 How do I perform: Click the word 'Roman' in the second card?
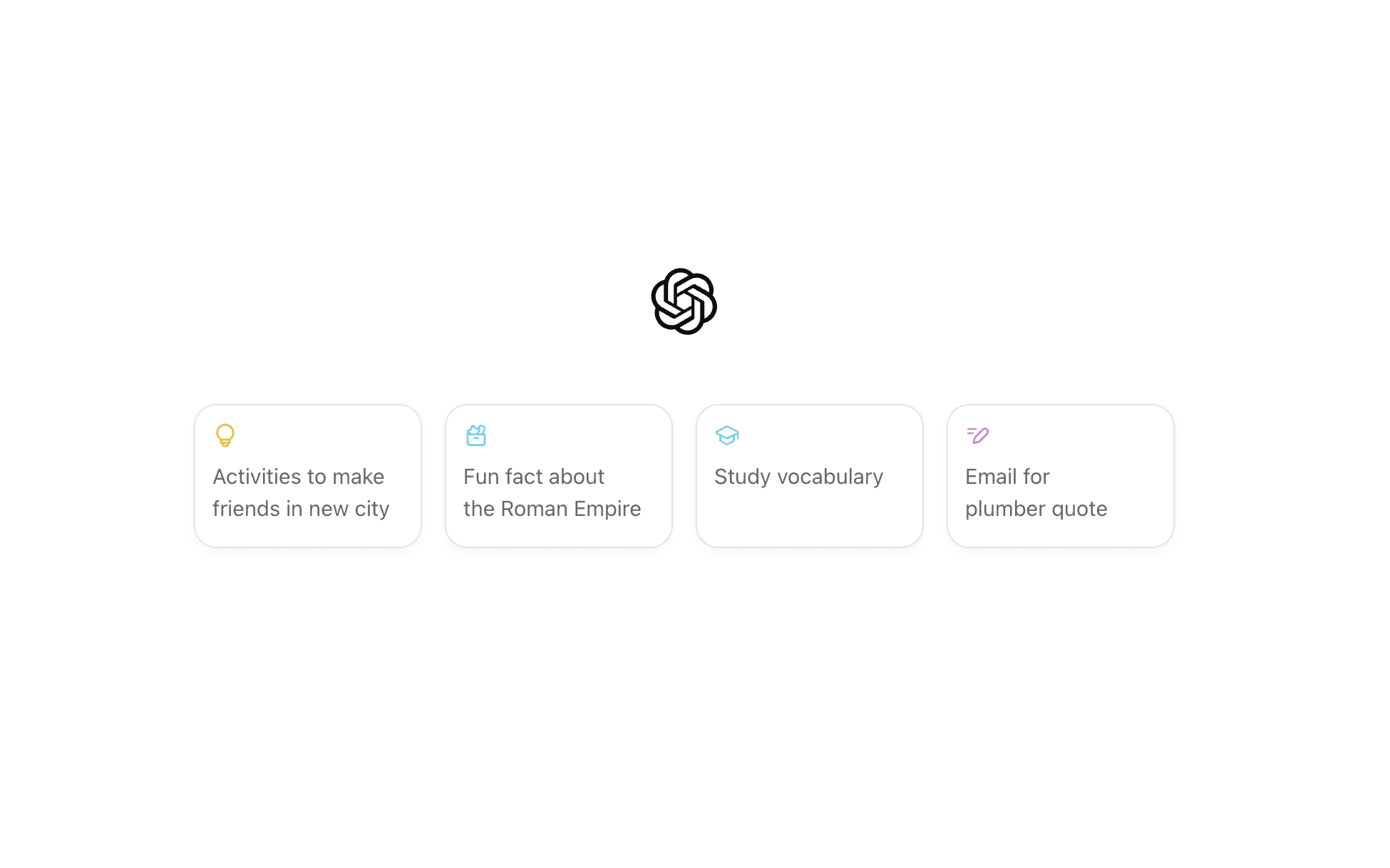pyautogui.click(x=534, y=509)
